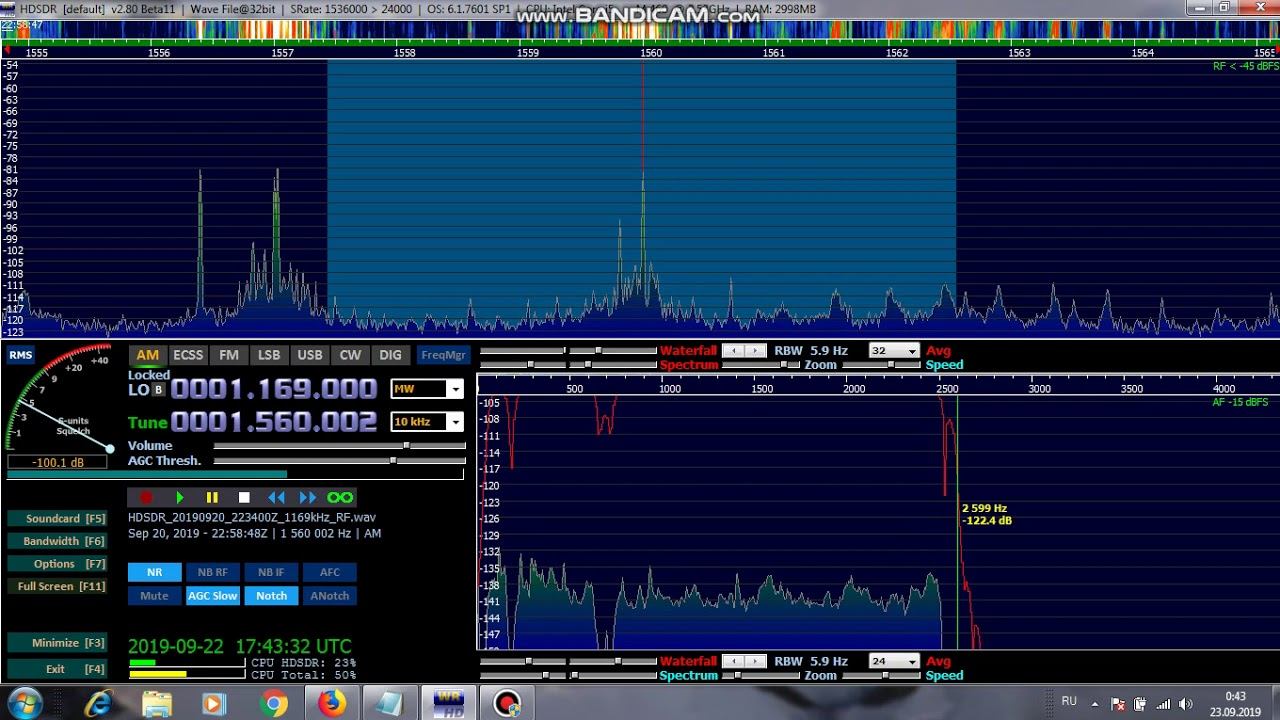1280x720 pixels.
Task: Open upper Avg dropdown showing 32
Action: (x=894, y=351)
